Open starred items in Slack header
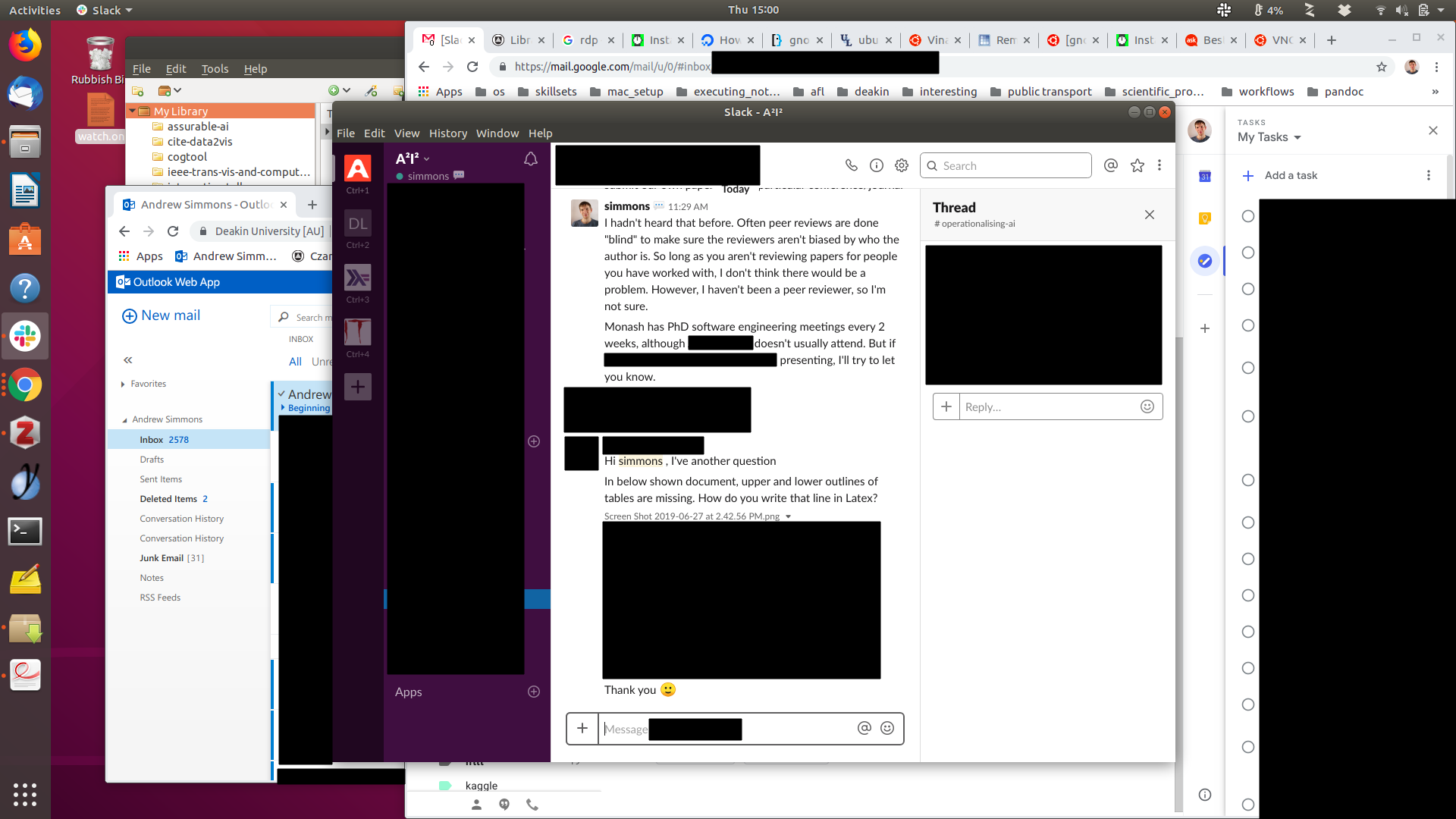 click(x=1137, y=165)
